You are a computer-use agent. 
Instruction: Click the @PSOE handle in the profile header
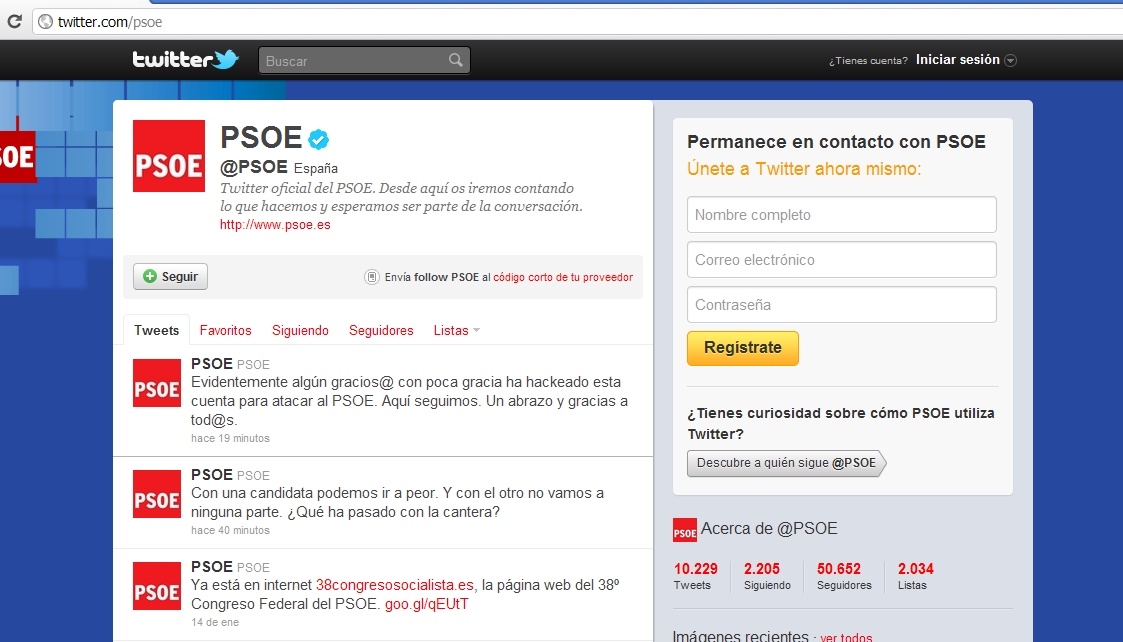254,167
